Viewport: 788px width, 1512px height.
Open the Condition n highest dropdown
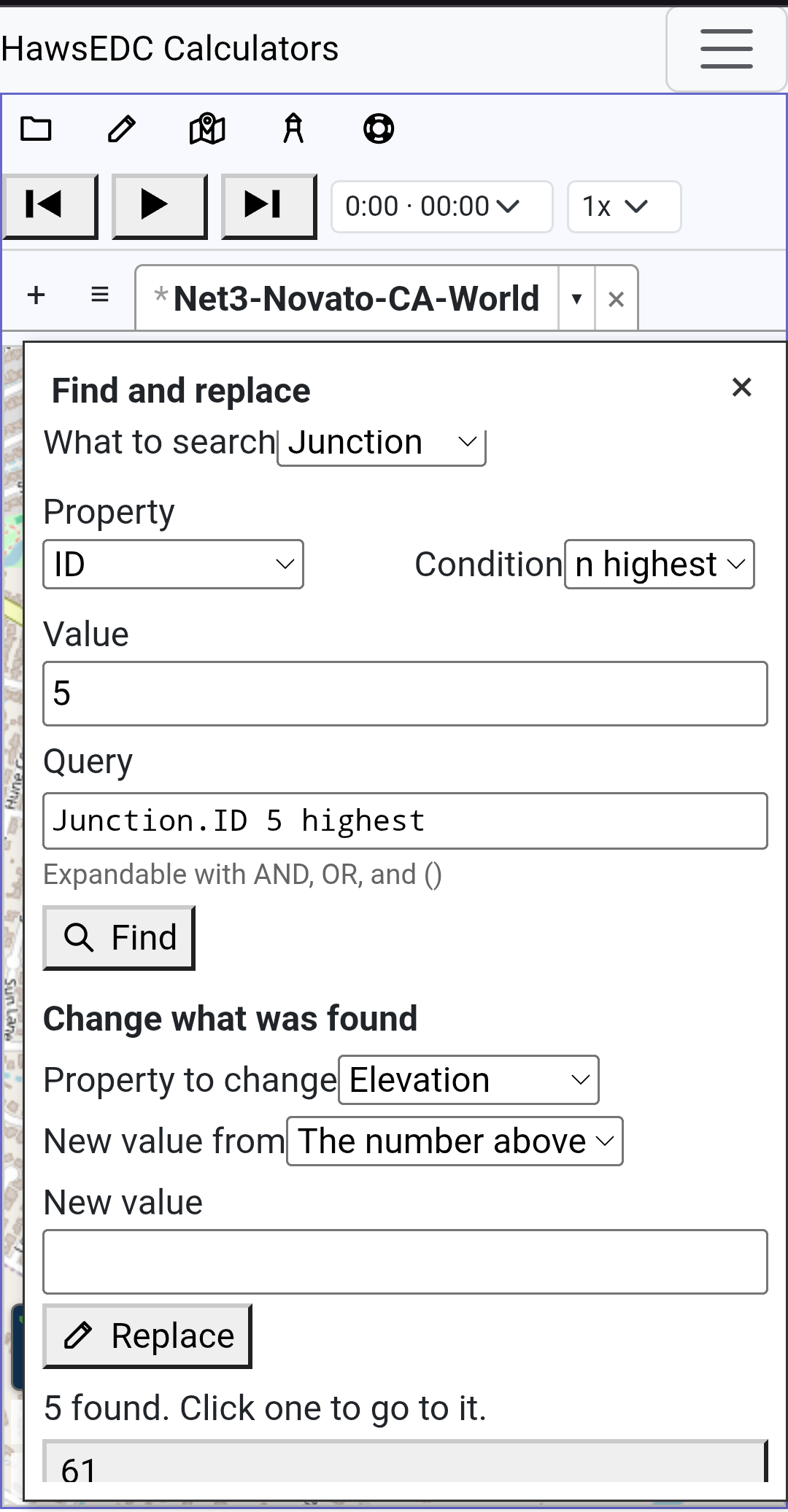pyautogui.click(x=660, y=564)
